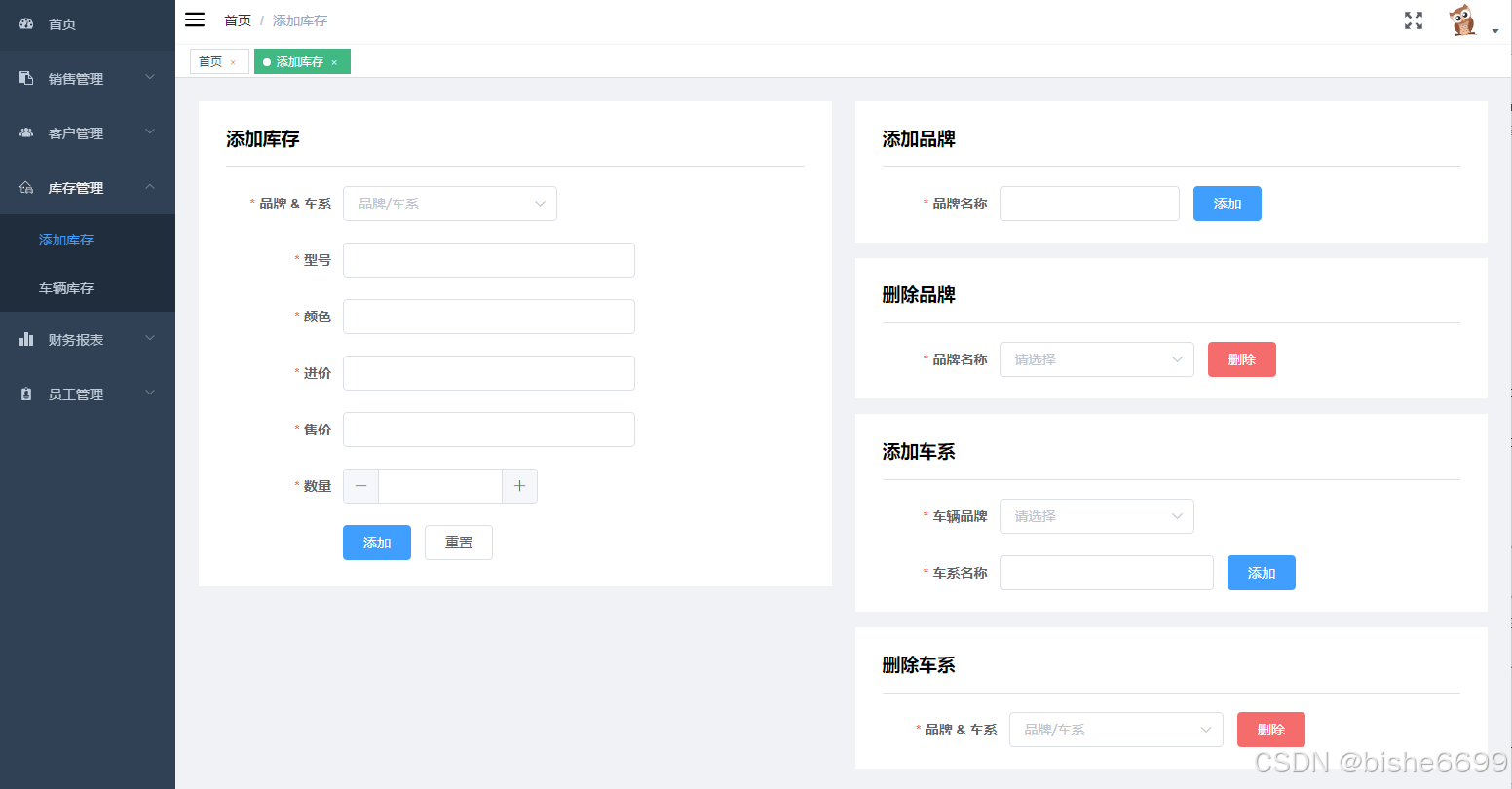The image size is (1512, 789).
Task: Close the 添加库存 tab
Action: (x=334, y=60)
